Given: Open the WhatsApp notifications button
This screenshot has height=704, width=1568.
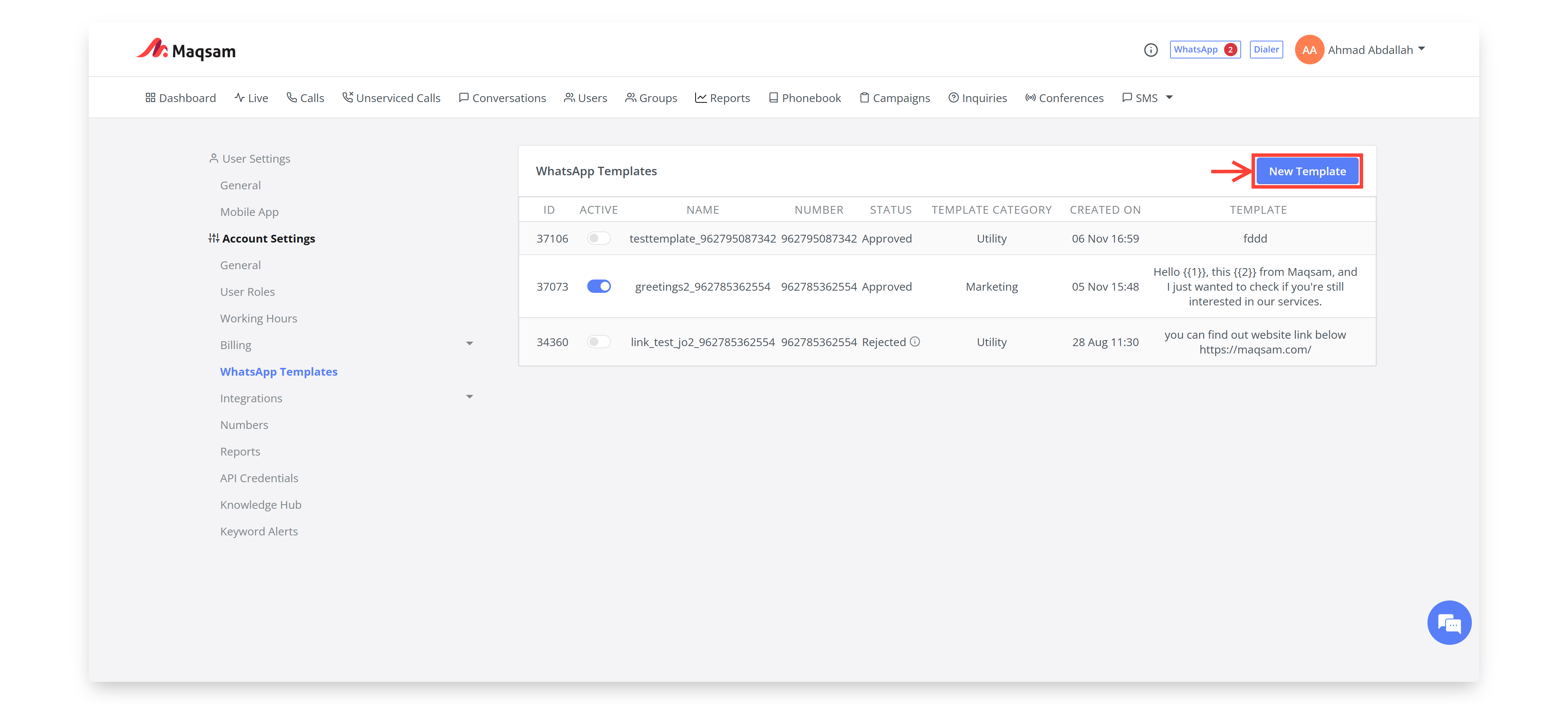Looking at the screenshot, I should [1204, 50].
